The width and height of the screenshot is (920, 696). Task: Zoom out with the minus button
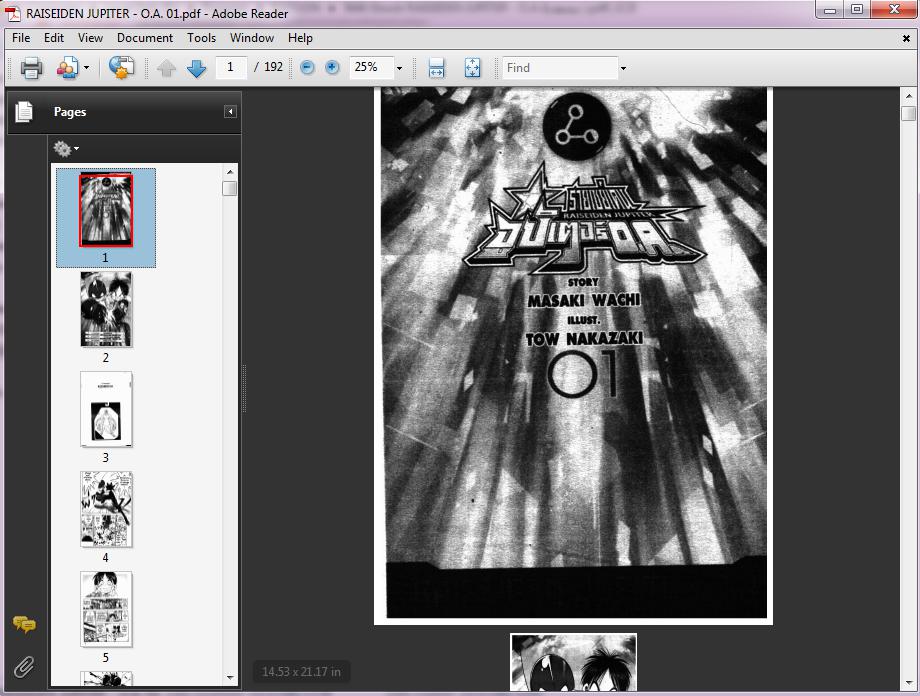307,67
